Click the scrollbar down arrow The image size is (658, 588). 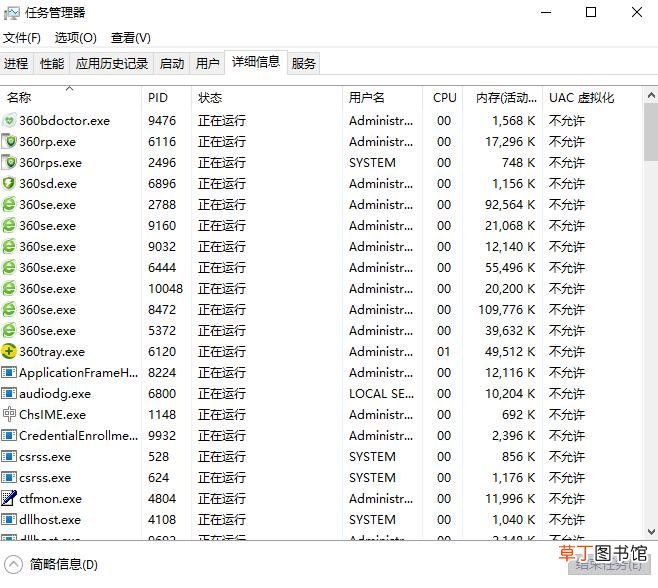click(x=651, y=532)
